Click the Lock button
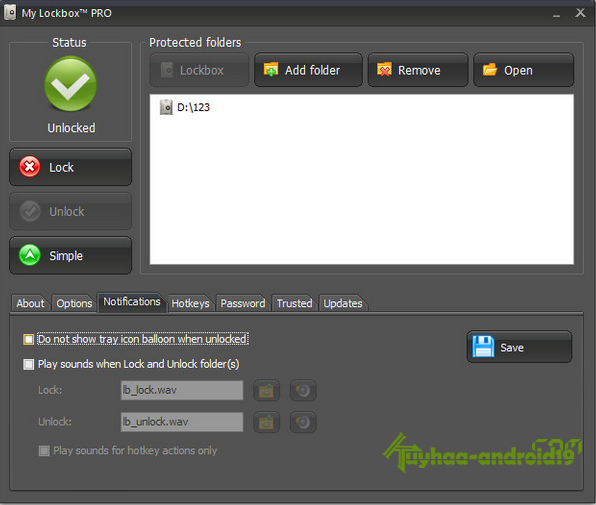The height and width of the screenshot is (505, 596). click(70, 167)
